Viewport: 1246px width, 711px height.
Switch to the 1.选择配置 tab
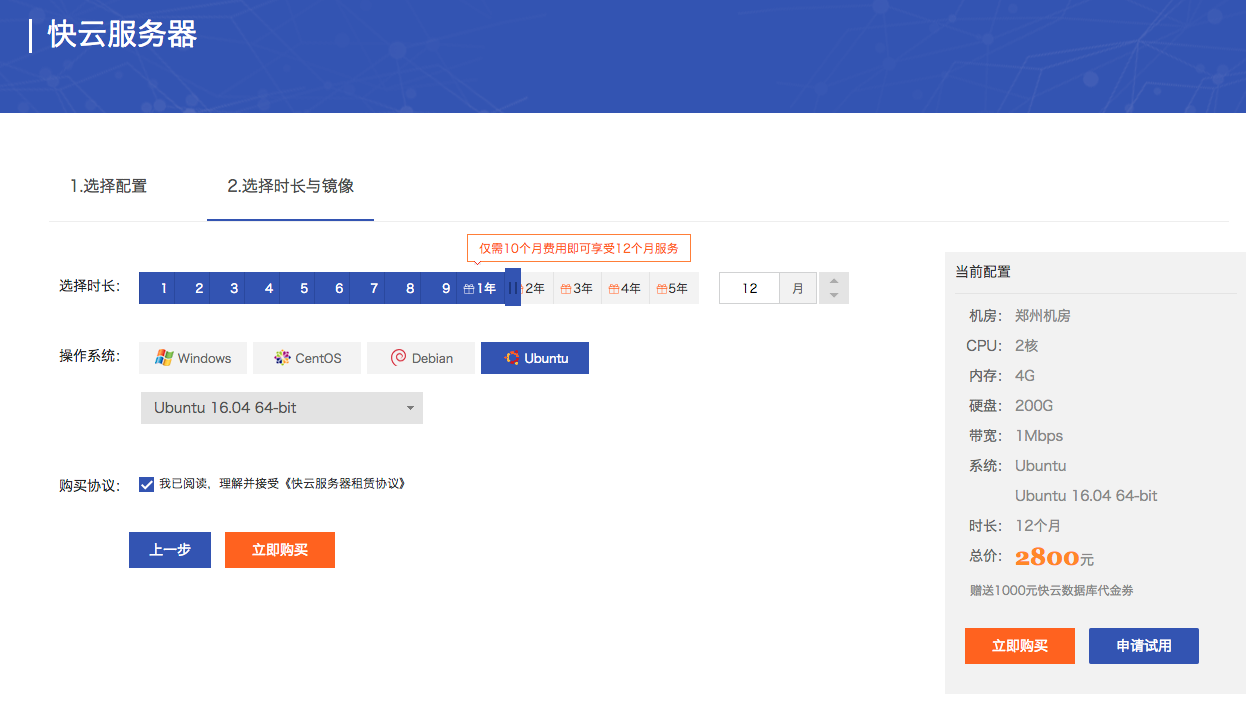point(109,185)
